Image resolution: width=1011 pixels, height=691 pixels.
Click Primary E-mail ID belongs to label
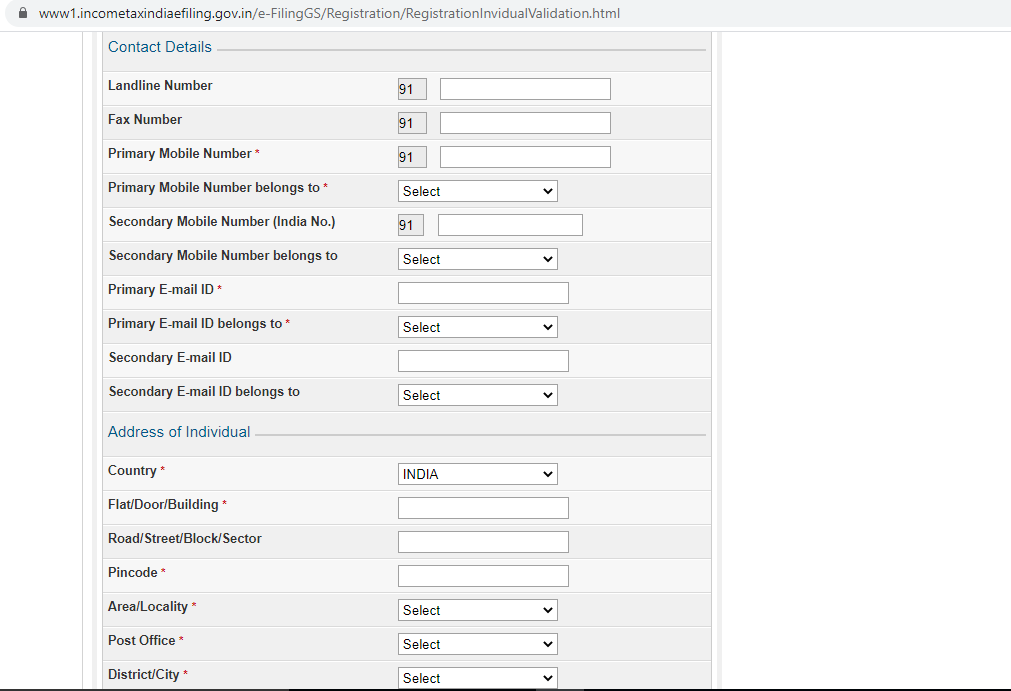tap(195, 324)
